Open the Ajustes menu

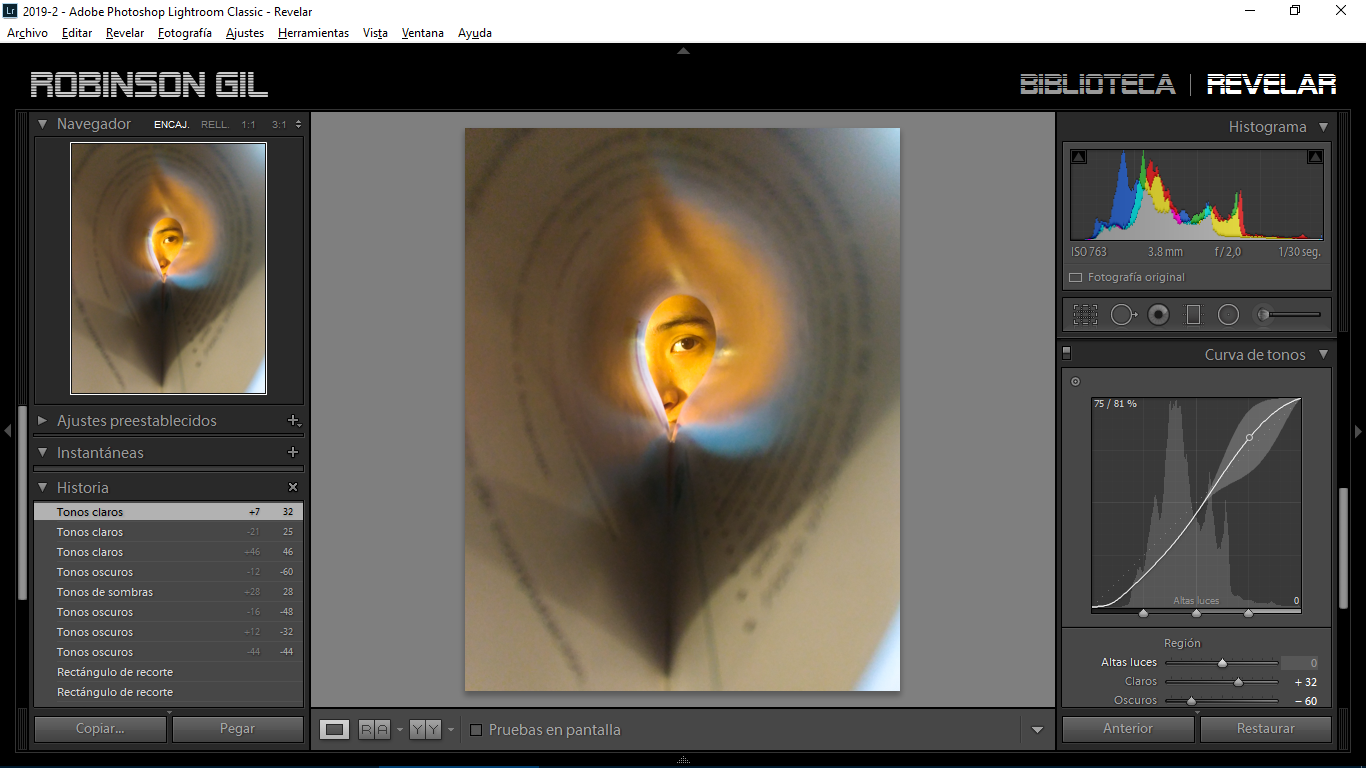pyautogui.click(x=245, y=33)
